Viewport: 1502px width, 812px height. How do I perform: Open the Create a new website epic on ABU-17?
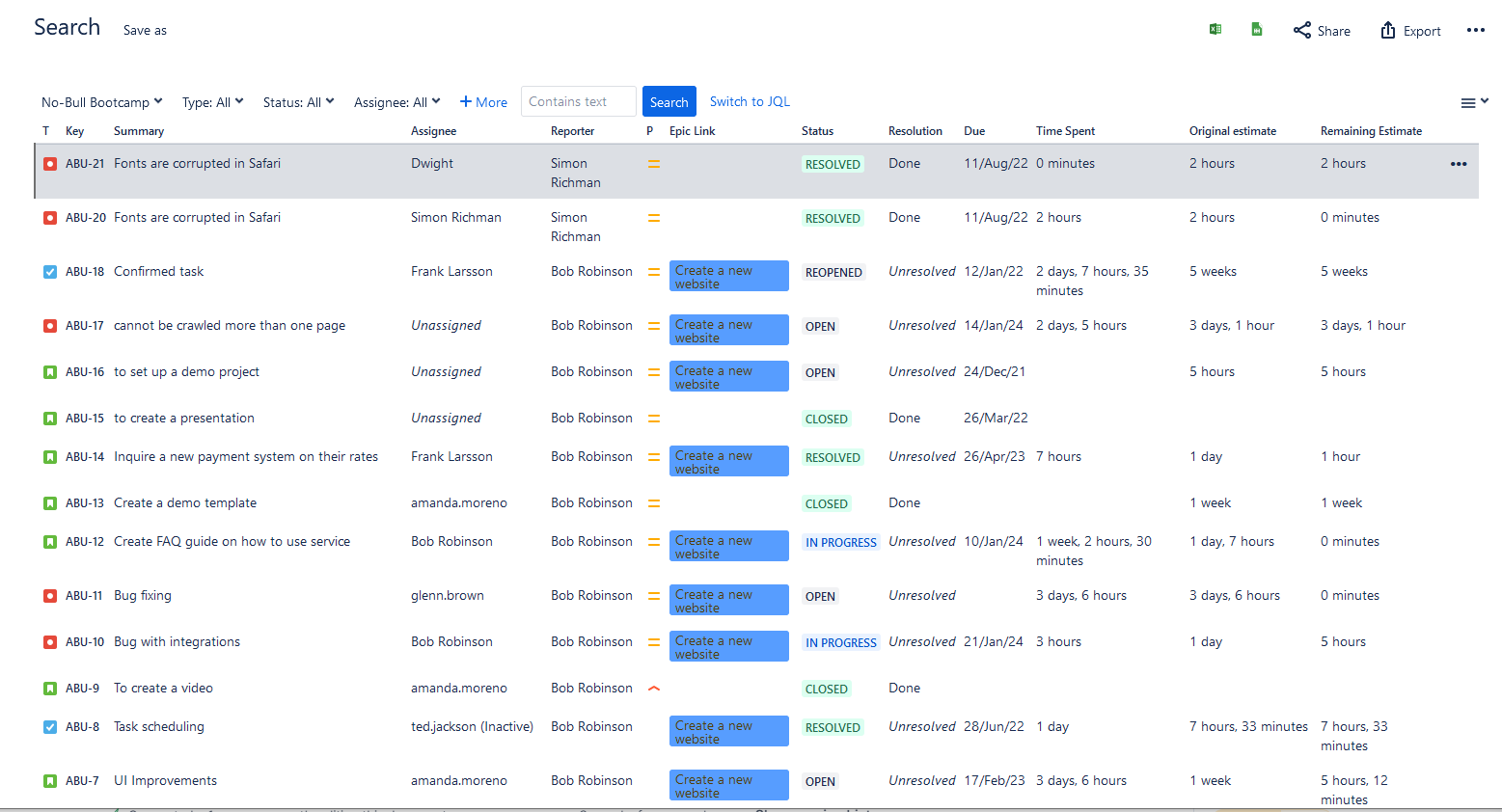pos(728,329)
